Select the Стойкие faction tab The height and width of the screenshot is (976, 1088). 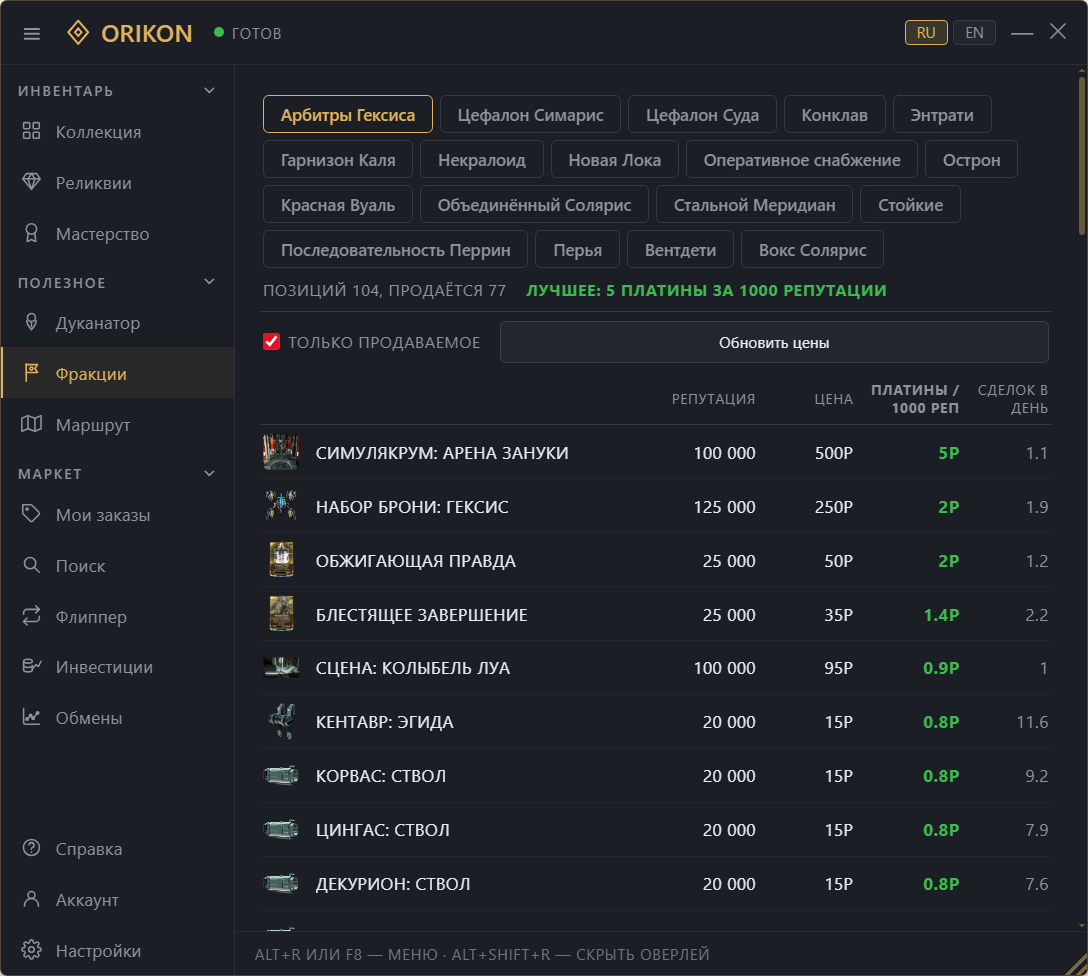coord(910,204)
